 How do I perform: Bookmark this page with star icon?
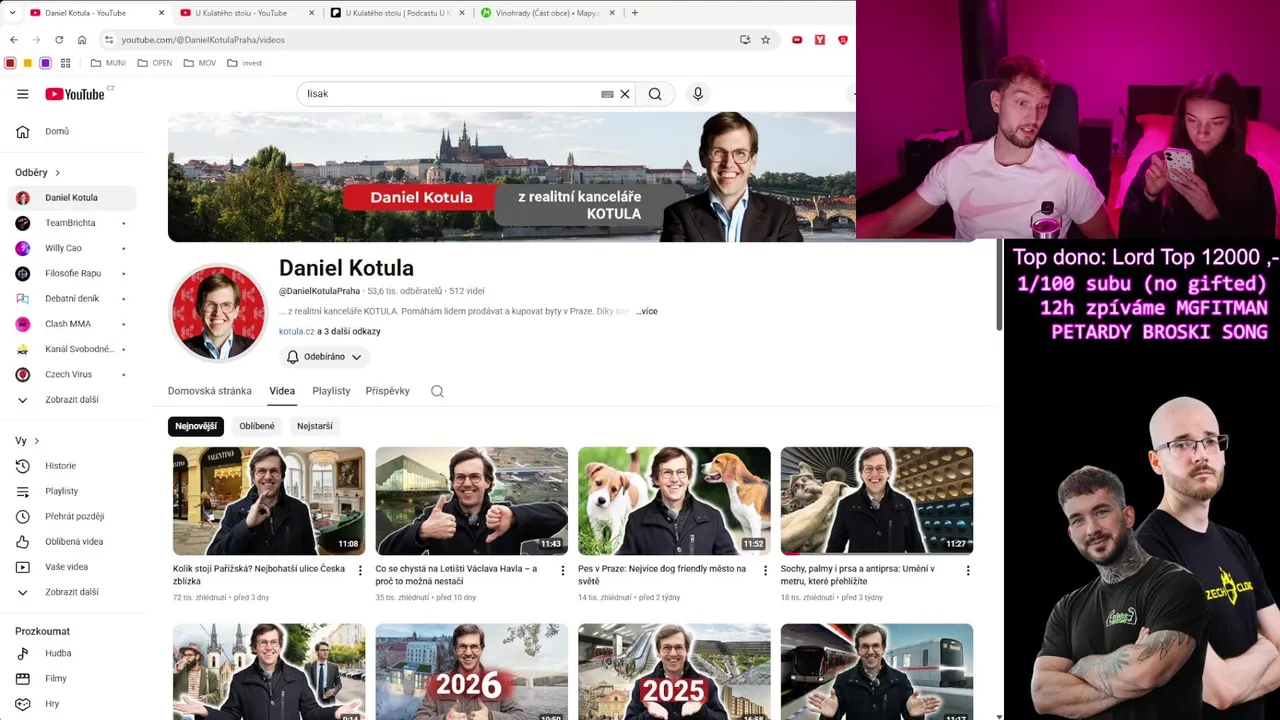(x=766, y=40)
